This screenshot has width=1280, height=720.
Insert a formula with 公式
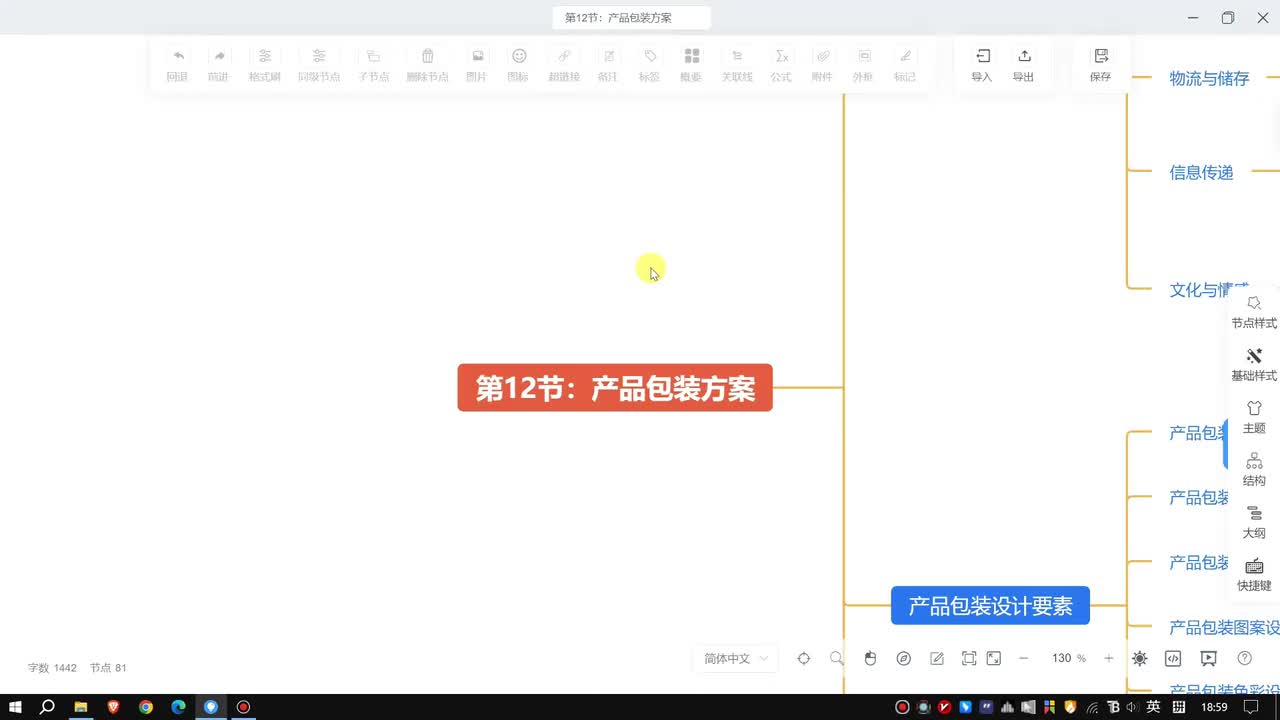pos(781,65)
